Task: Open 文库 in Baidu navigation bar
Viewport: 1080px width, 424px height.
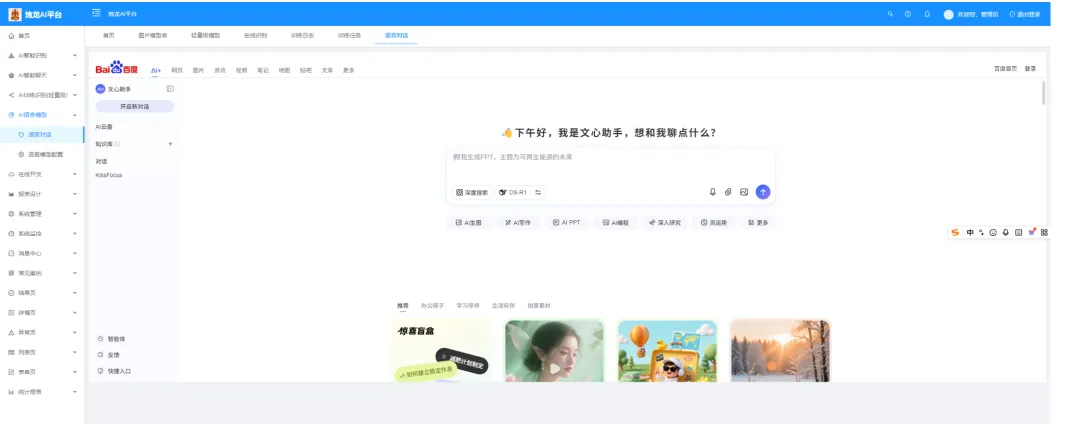Action: tap(326, 70)
